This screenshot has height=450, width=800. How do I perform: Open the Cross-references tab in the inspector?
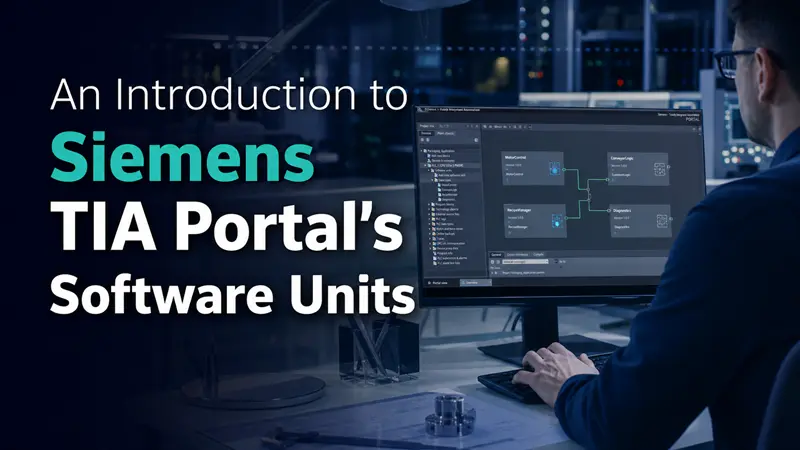[x=517, y=255]
